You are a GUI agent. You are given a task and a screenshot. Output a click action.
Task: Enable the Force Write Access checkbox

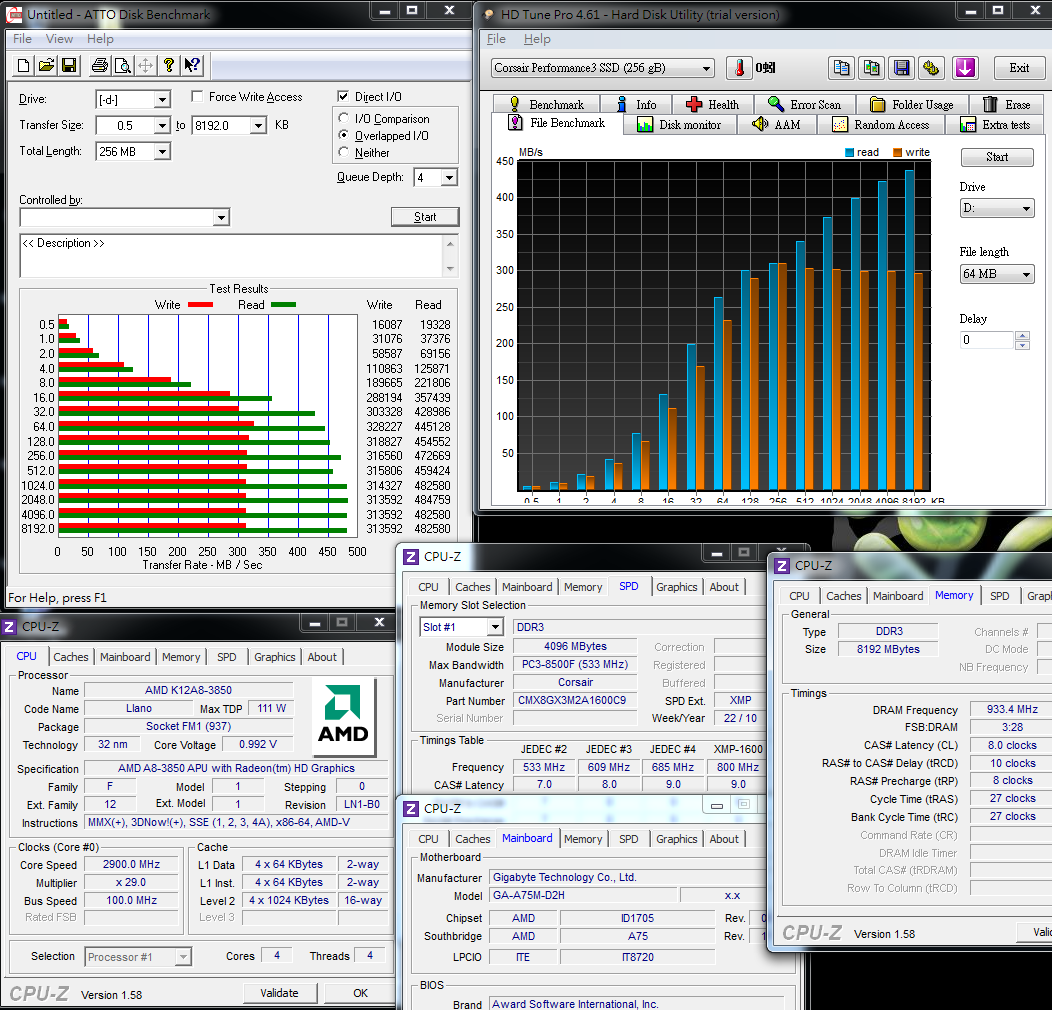(x=198, y=97)
